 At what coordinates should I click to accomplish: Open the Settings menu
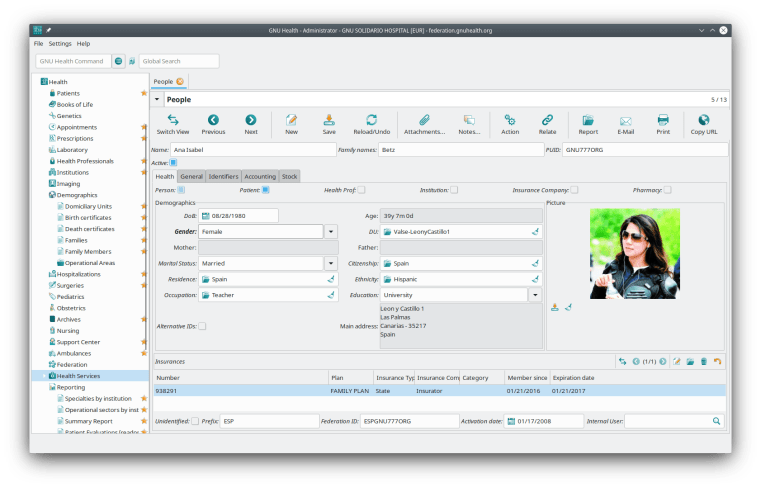click(x=60, y=44)
